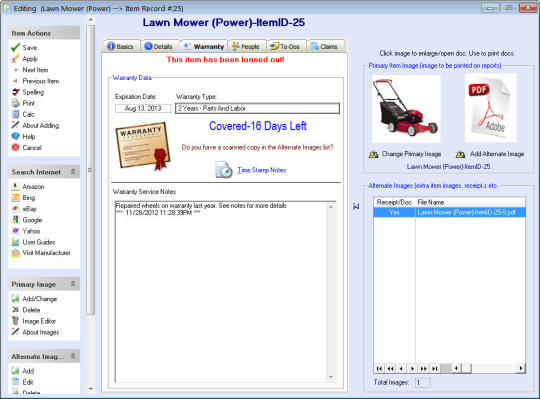Click the lawn mower primary image thumbnail

tap(406, 108)
